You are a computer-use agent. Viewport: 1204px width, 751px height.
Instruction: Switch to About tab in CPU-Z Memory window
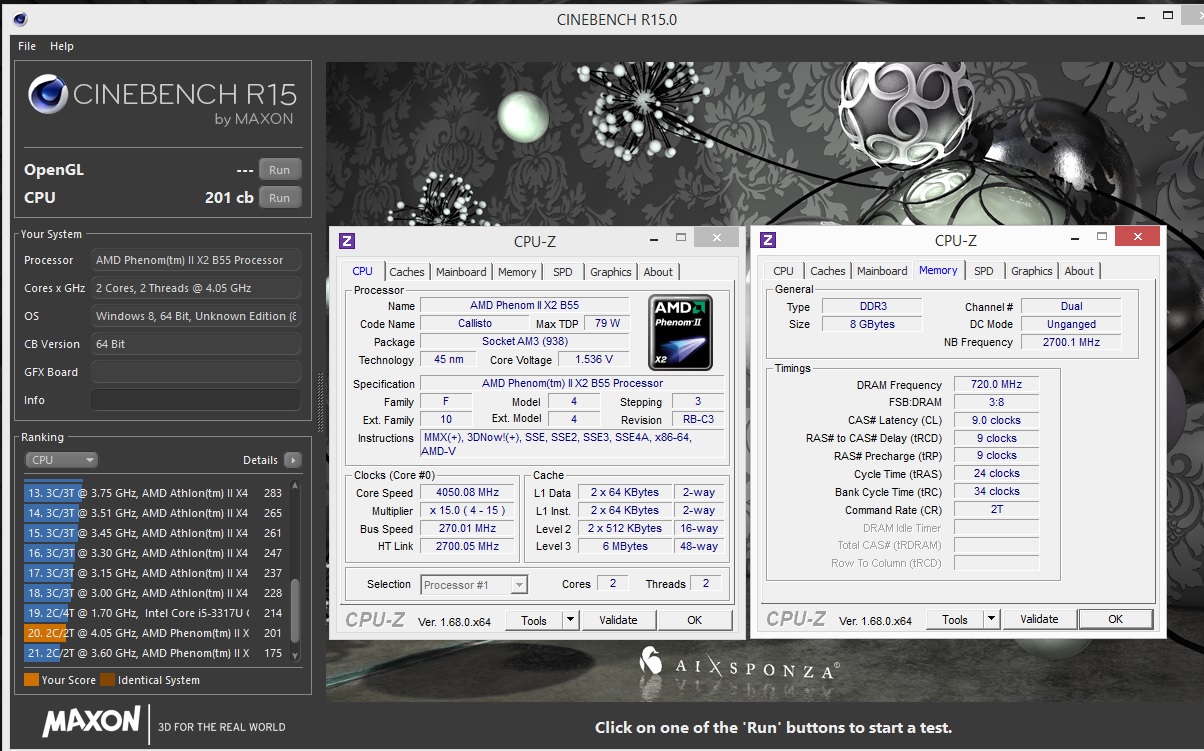1079,271
